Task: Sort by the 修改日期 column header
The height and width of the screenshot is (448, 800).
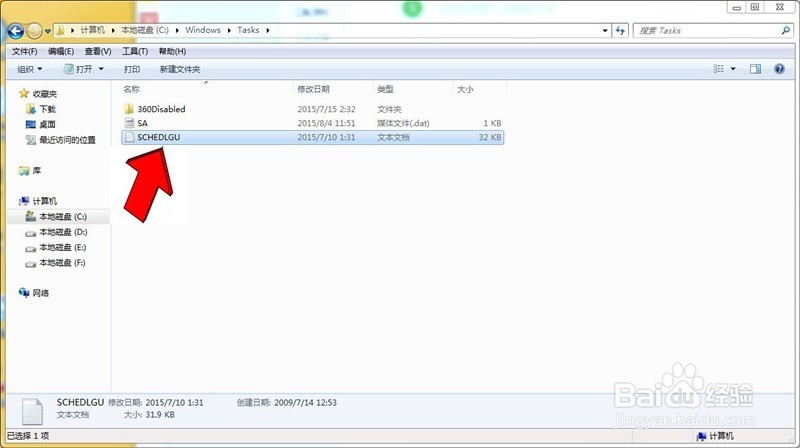Action: 313,89
